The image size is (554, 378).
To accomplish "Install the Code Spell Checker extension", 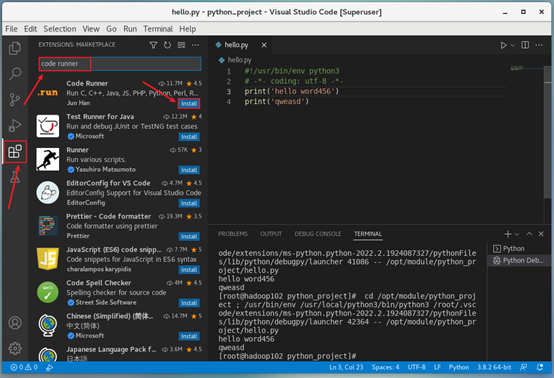I will (189, 303).
